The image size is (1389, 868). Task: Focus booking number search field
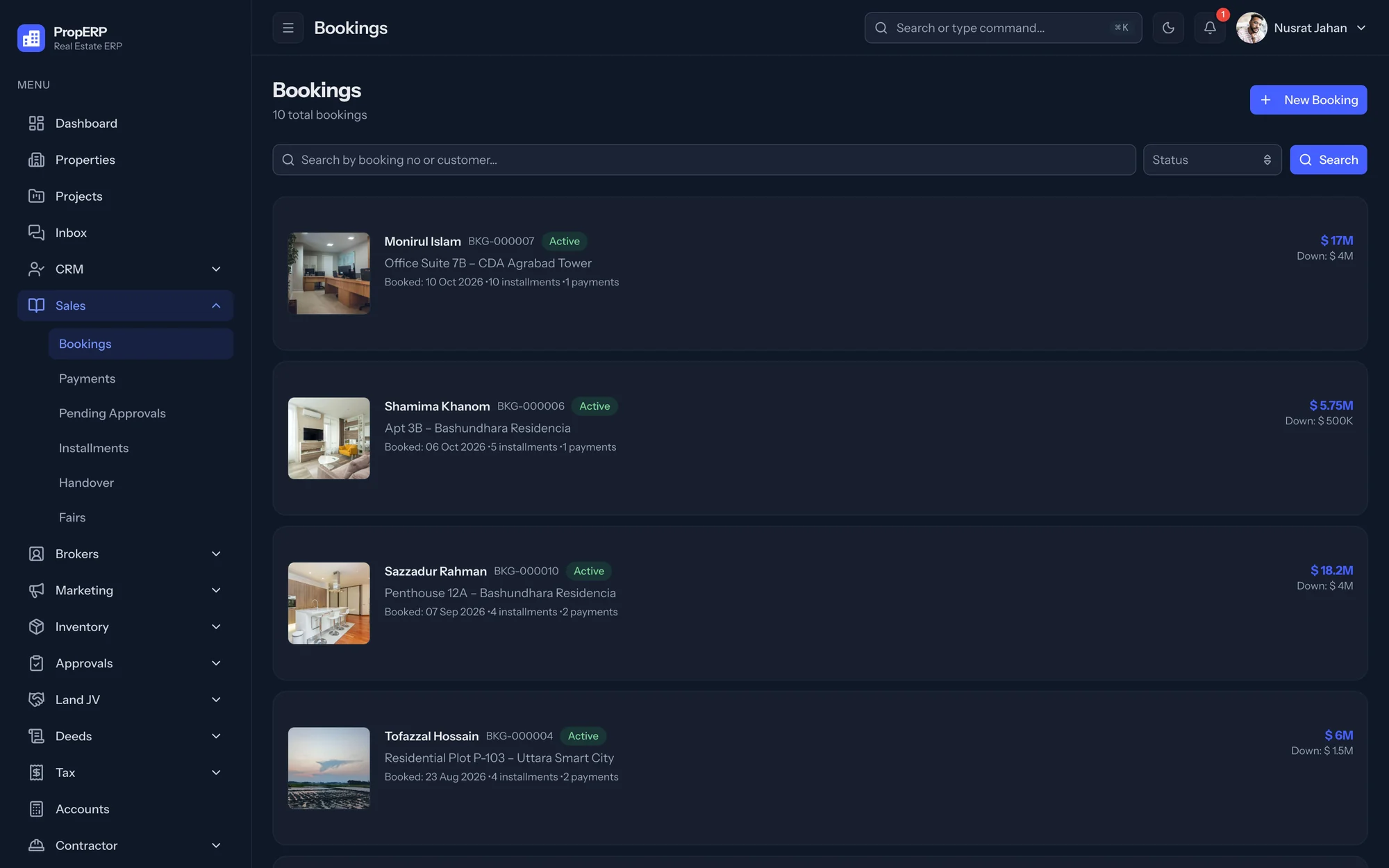704,160
